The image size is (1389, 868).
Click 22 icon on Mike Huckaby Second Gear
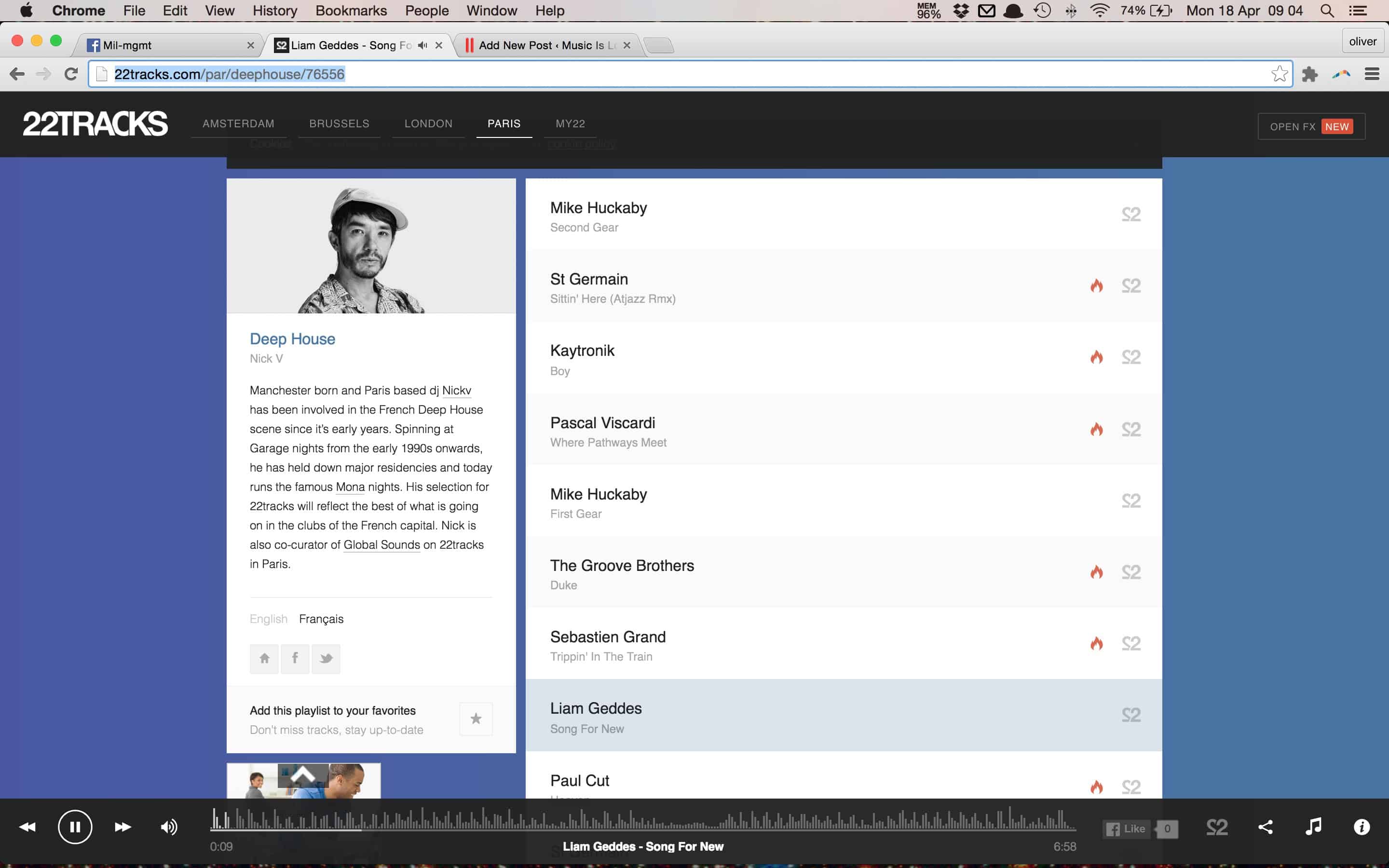point(1131,214)
